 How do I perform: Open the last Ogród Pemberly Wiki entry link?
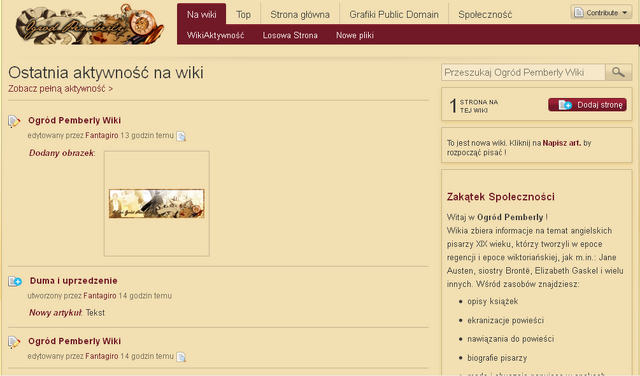[74, 341]
